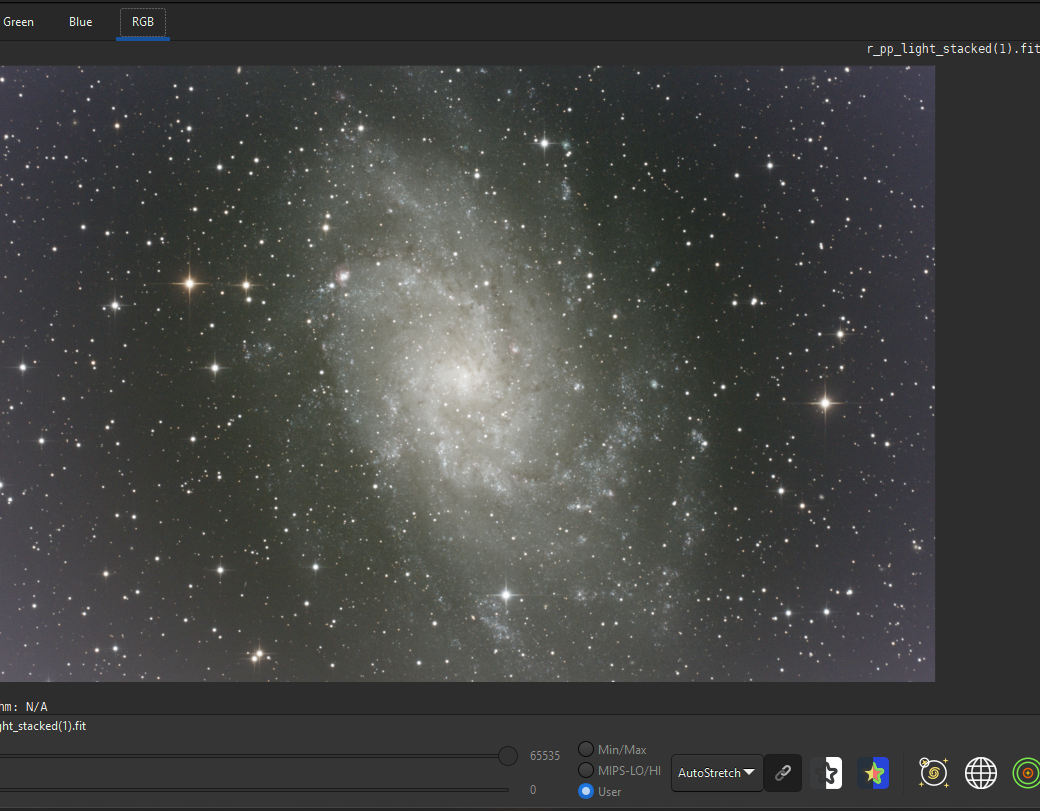Viewport: 1040px width, 811px height.
Task: Click the 0 low cutoff value
Action: (533, 790)
